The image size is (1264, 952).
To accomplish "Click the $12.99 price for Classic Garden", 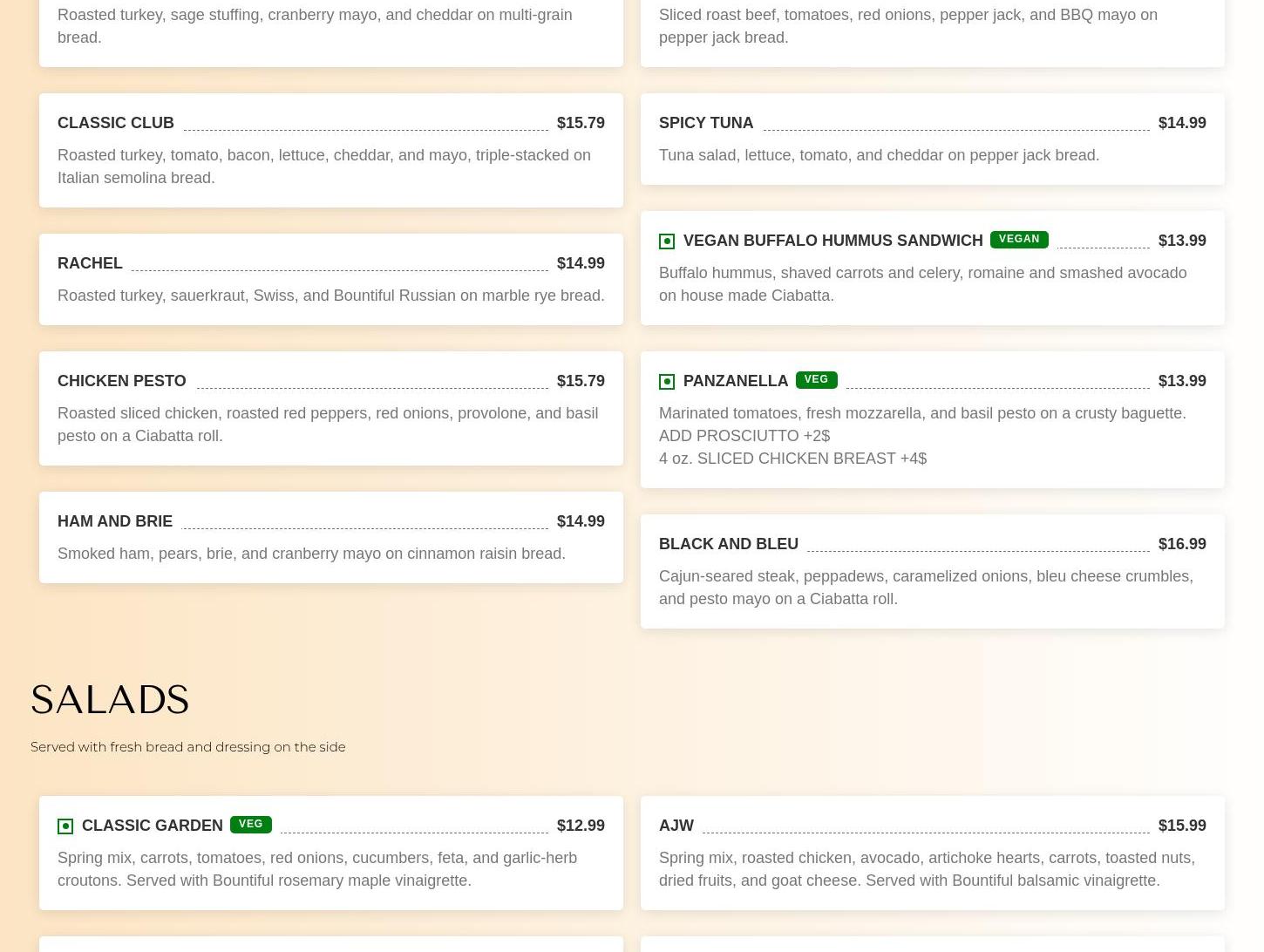I will [x=580, y=826].
